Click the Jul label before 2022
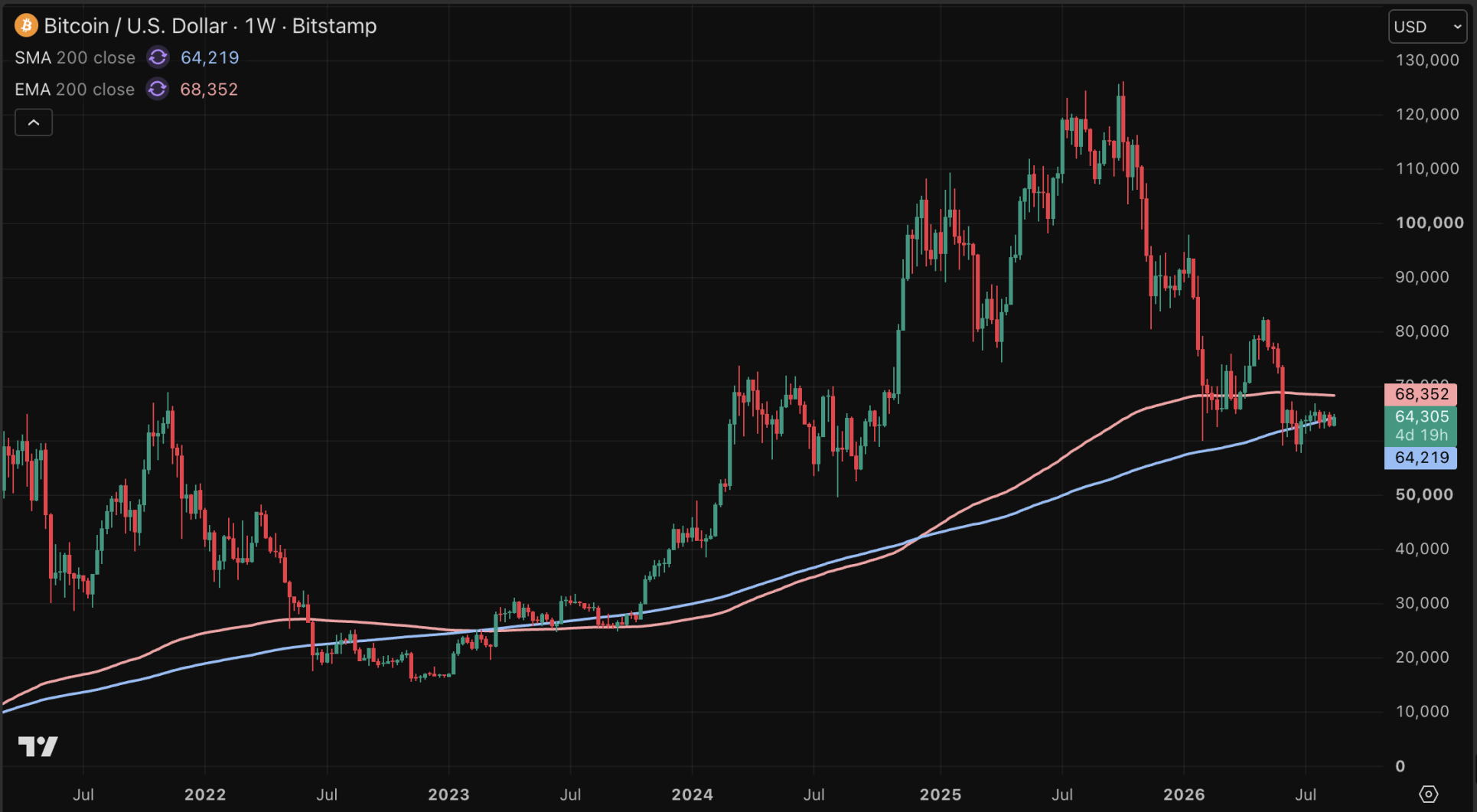The height and width of the screenshot is (812, 1477). (x=83, y=794)
